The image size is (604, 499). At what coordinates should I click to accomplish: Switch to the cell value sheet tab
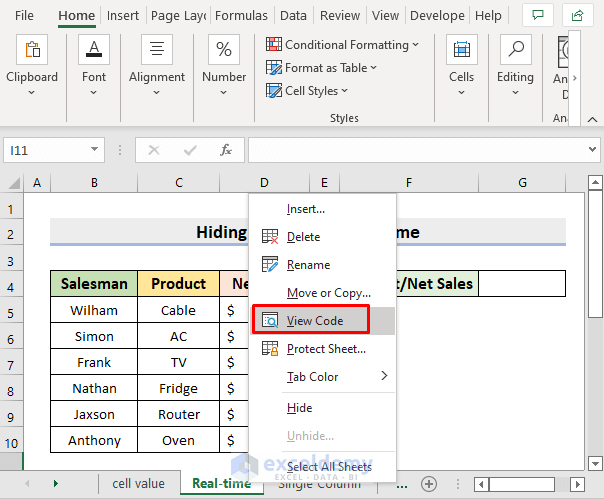pos(138,483)
